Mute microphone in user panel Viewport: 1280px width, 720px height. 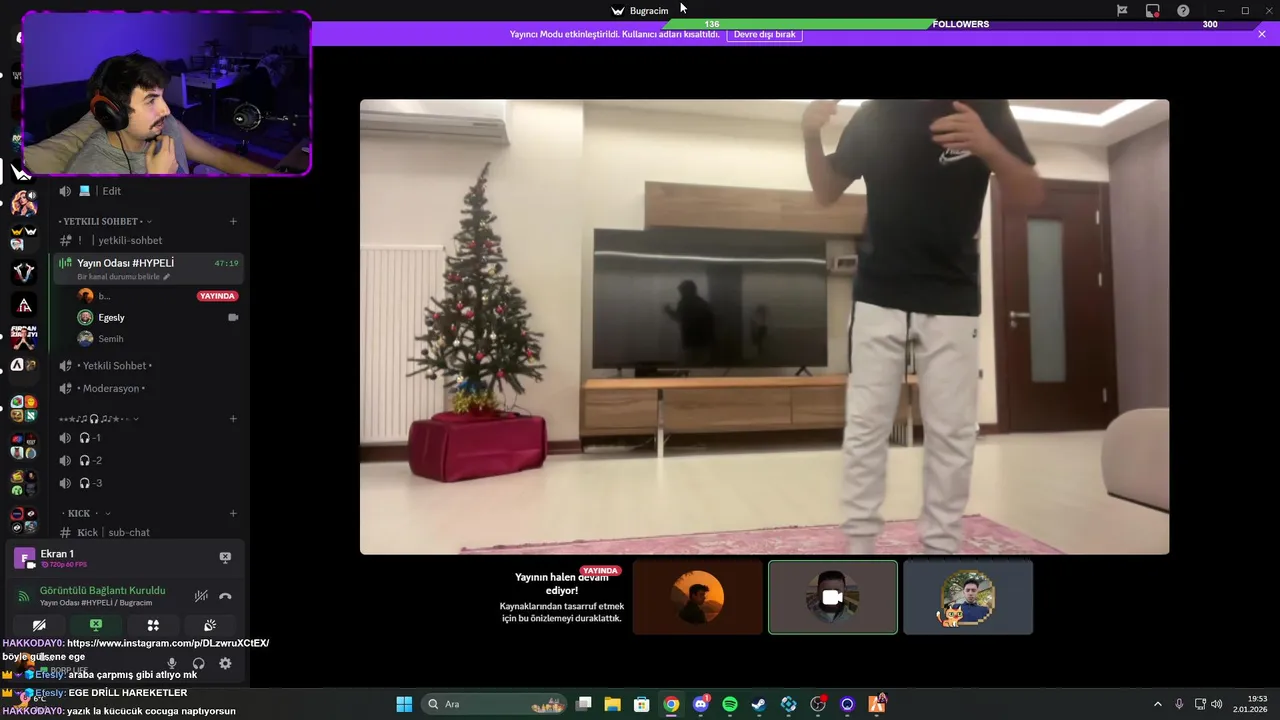[x=172, y=663]
